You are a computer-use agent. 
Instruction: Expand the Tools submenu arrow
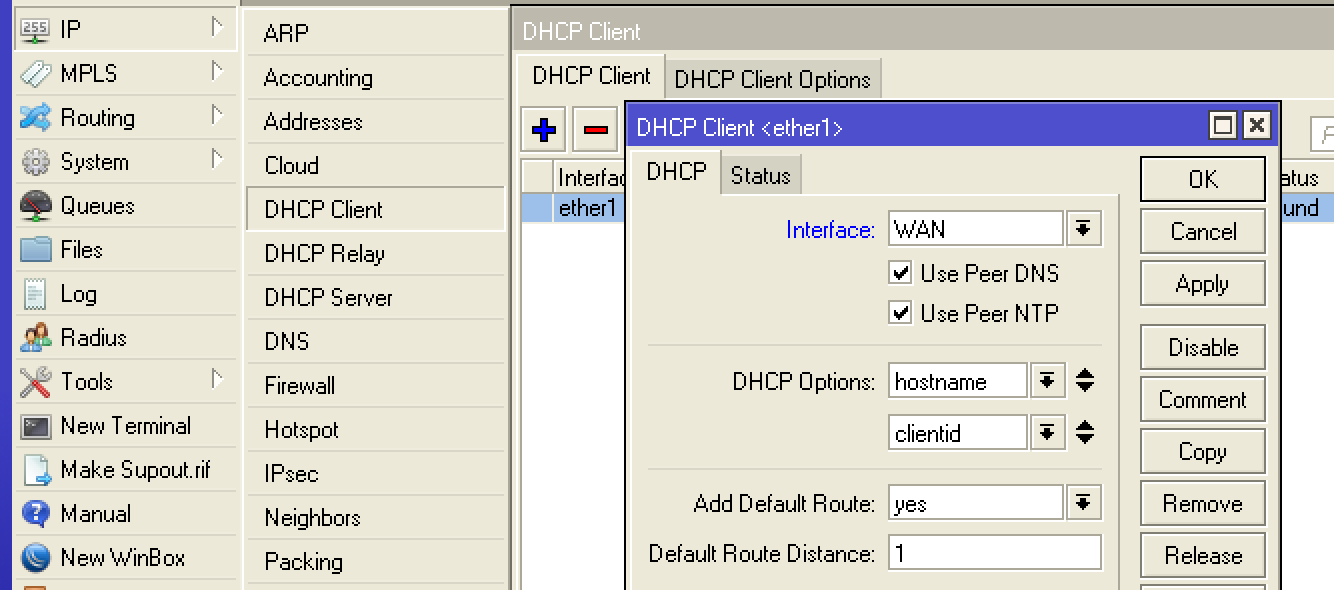coord(217,380)
